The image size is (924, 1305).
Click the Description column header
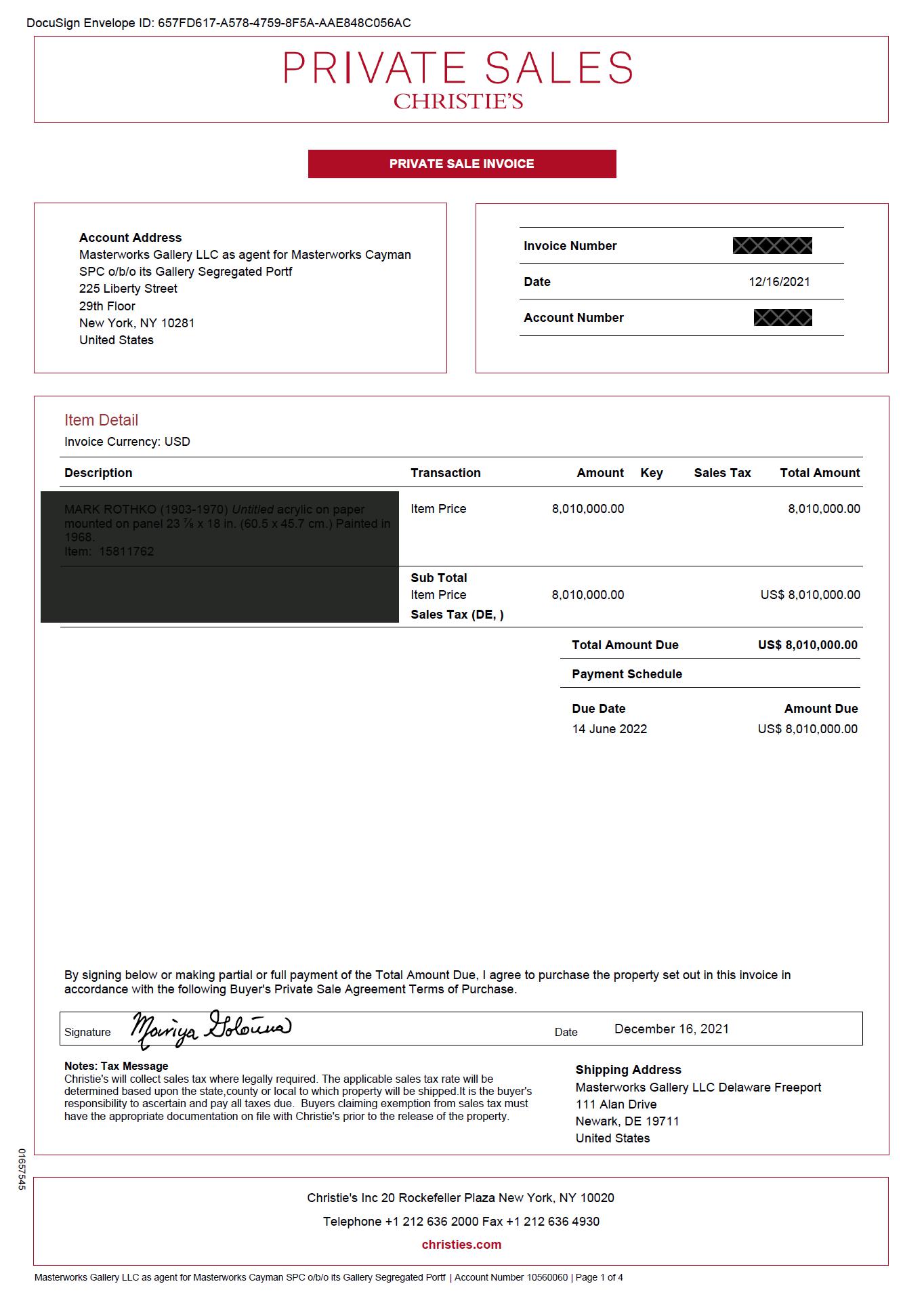pos(98,473)
